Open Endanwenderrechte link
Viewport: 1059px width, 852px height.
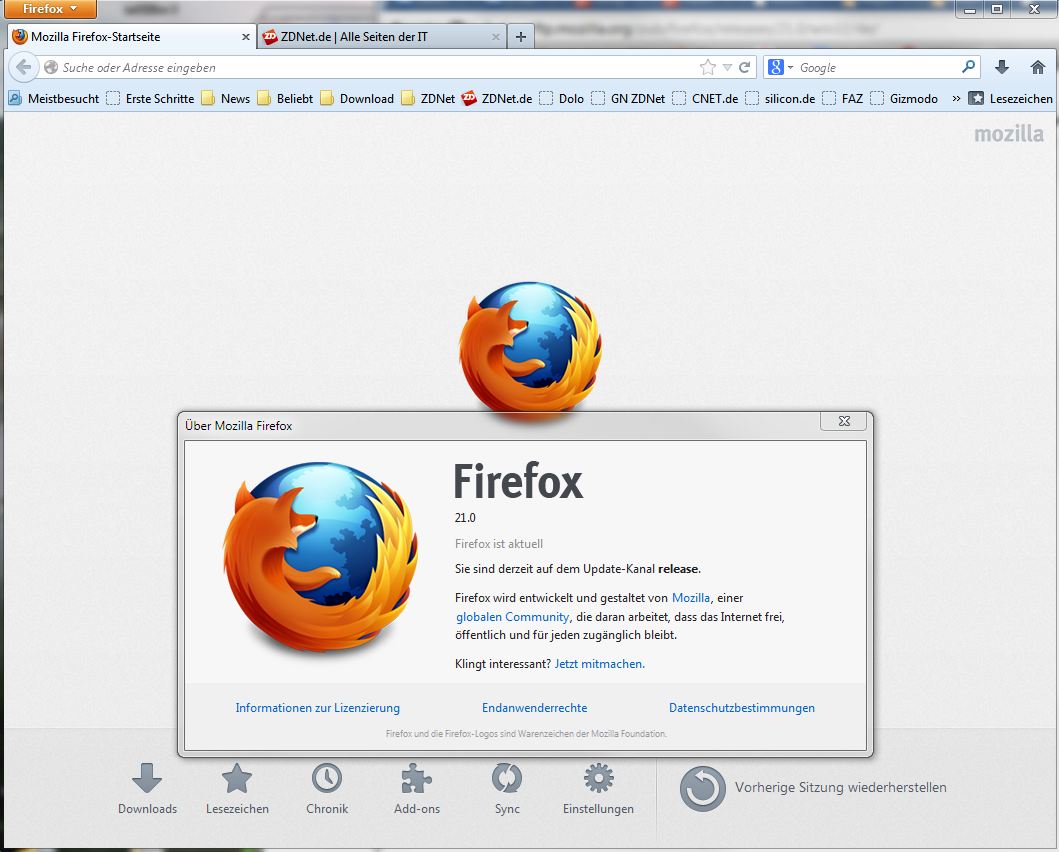click(x=534, y=708)
